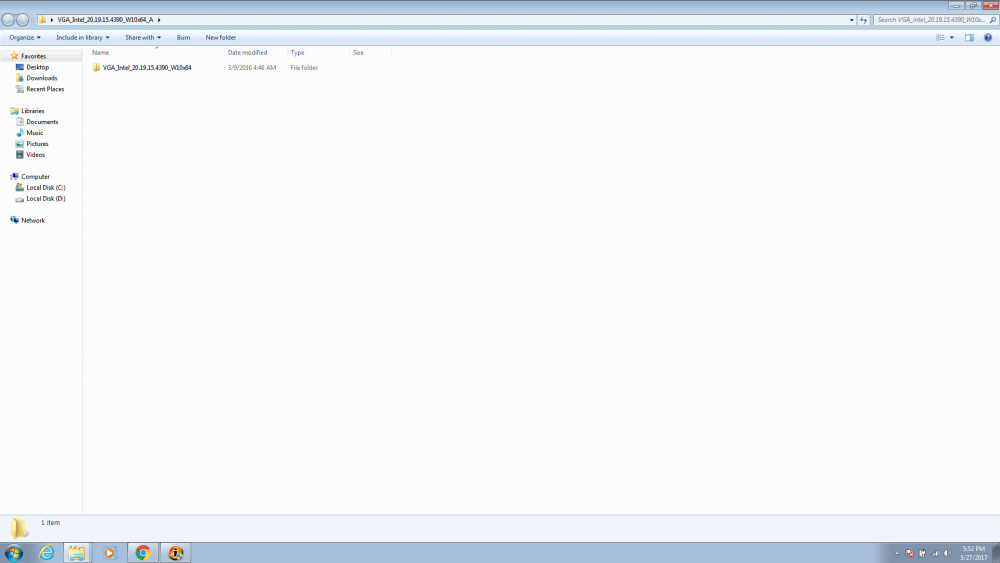
Task: Select Computer in navigation pane
Action: pyautogui.click(x=35, y=177)
